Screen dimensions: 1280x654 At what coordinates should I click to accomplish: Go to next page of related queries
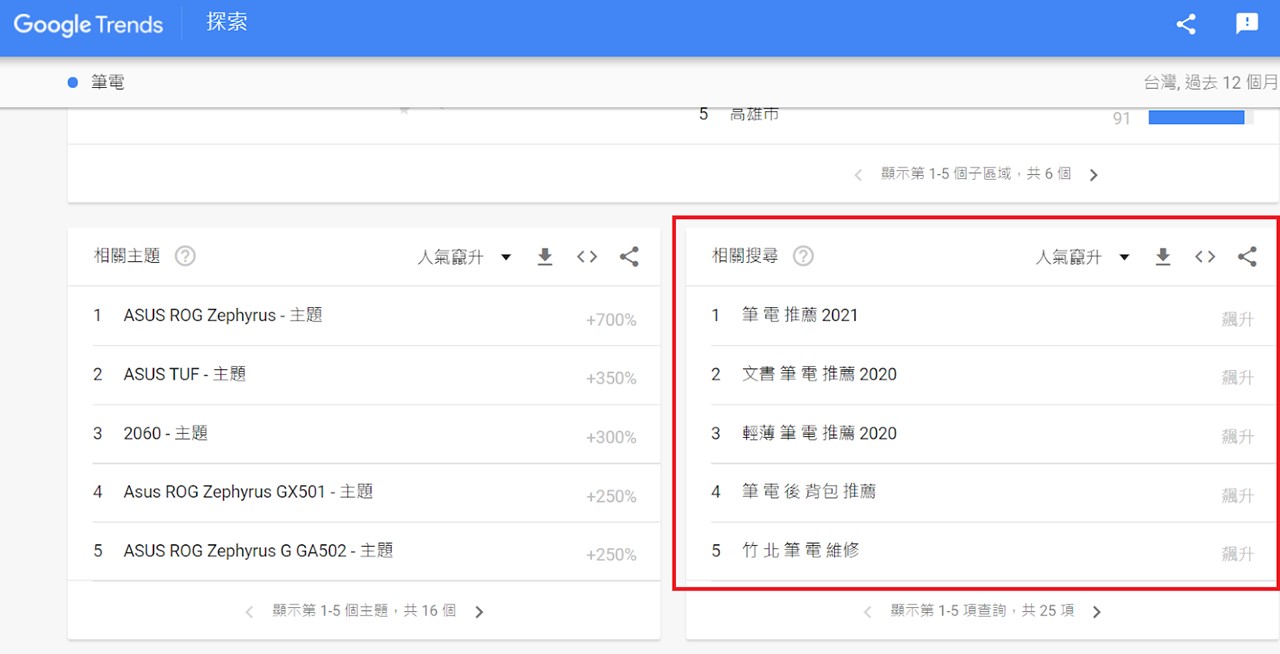[x=1097, y=612]
